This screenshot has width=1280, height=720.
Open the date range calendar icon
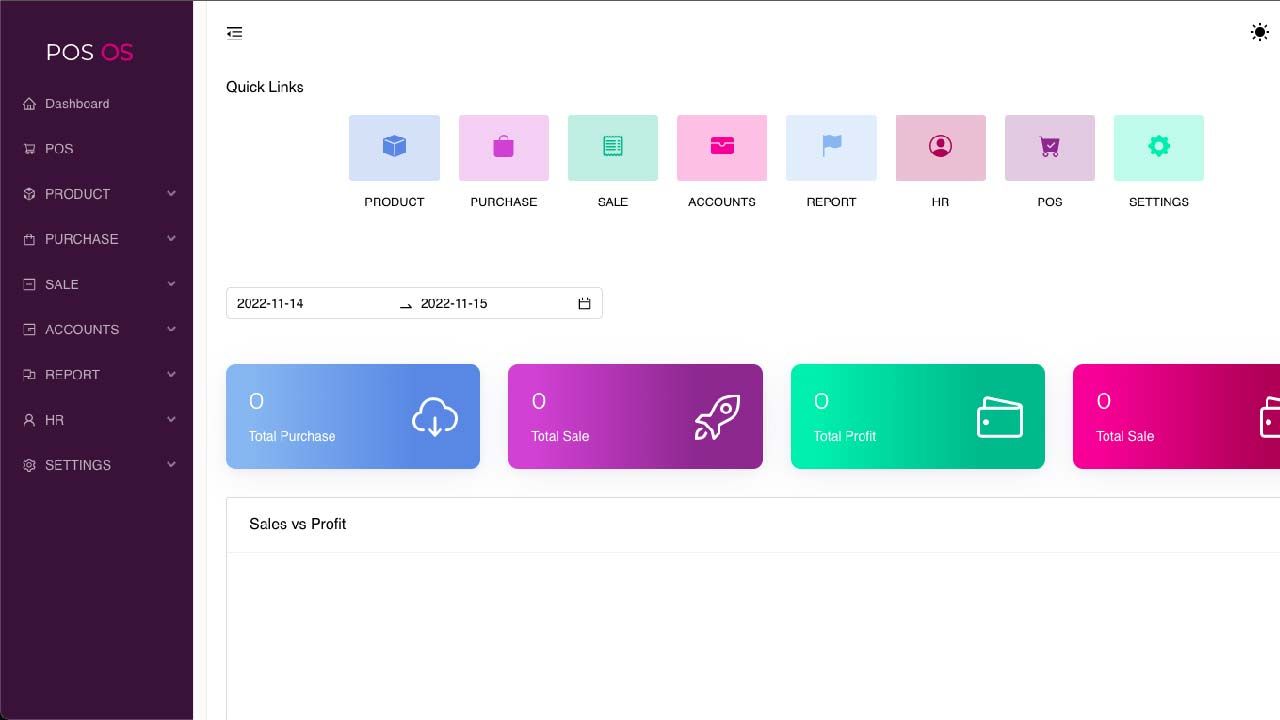pos(585,303)
